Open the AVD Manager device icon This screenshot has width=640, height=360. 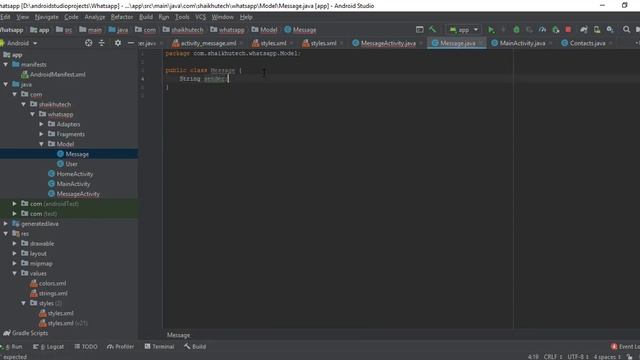(x=597, y=29)
